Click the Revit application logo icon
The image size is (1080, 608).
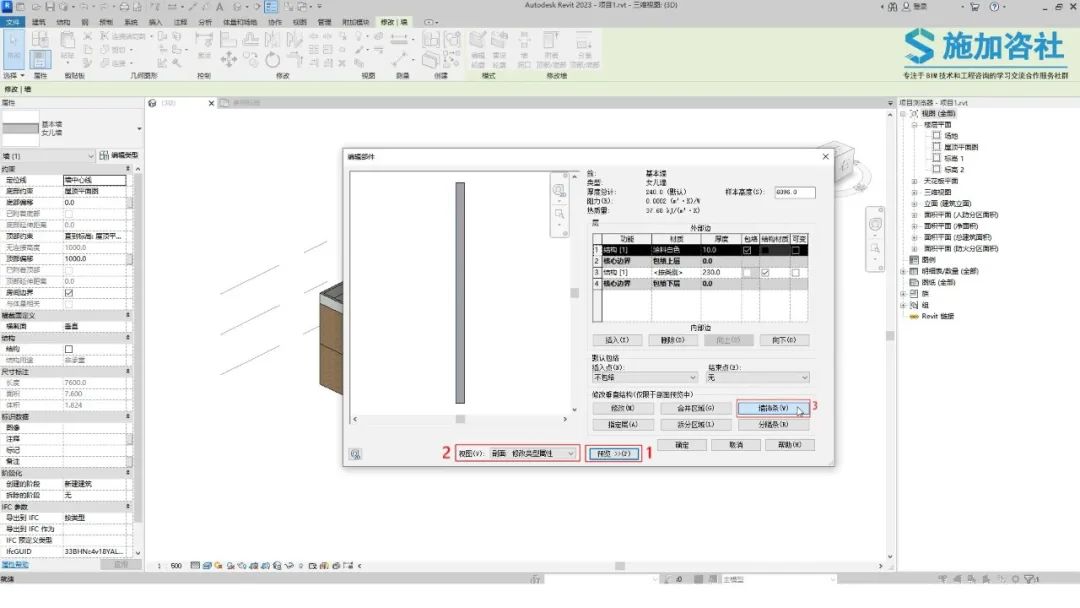coord(8,6)
